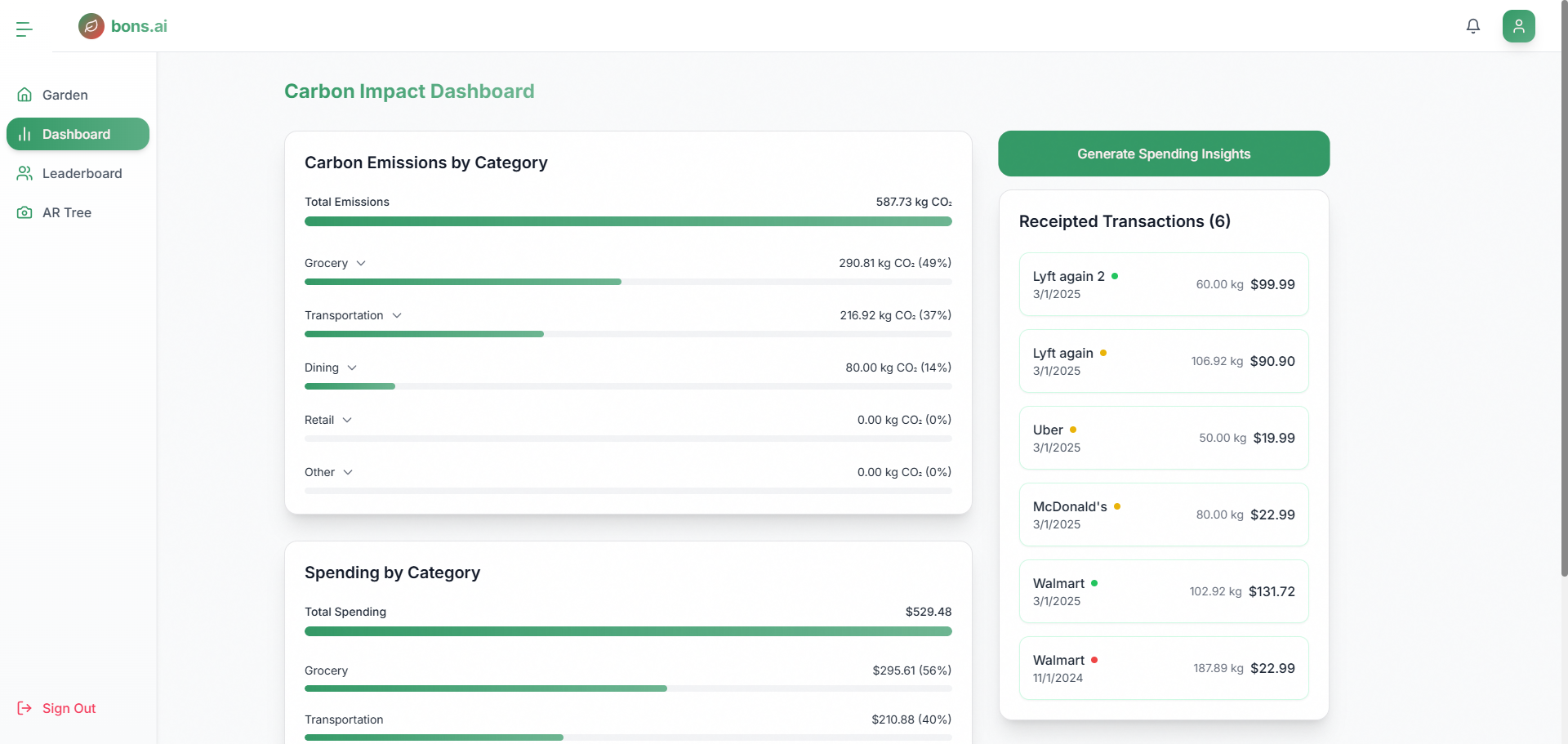1568x744 pixels.
Task: Click the Spending by Category title
Action: 392,572
